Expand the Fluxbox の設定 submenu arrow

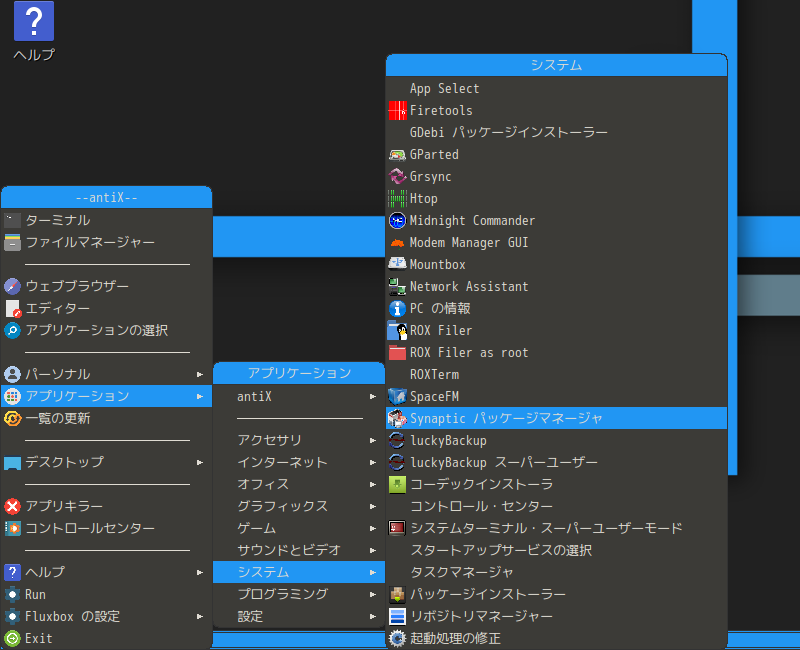200,616
